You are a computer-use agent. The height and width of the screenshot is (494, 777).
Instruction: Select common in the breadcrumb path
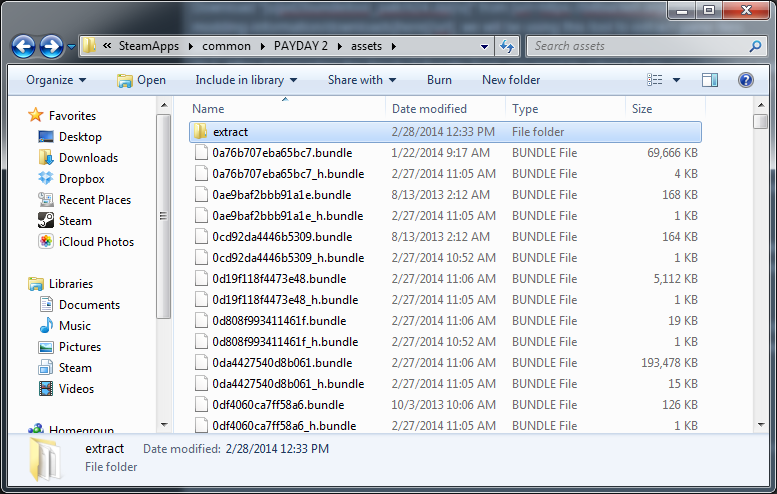(226, 46)
